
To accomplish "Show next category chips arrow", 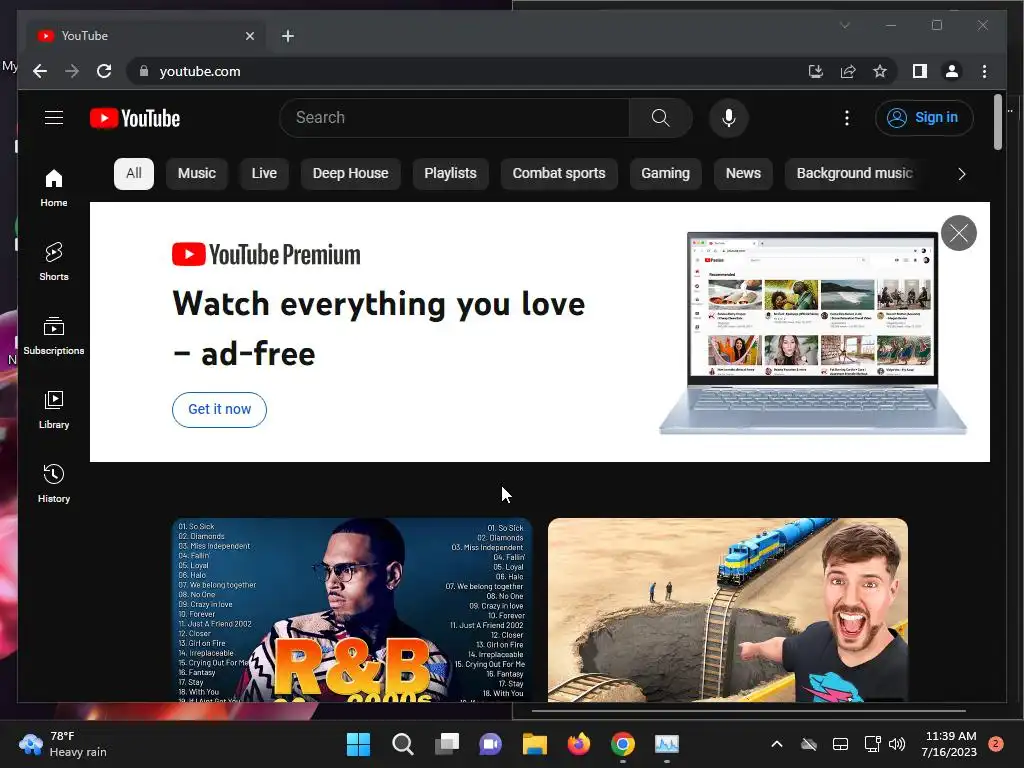I will 961,174.
